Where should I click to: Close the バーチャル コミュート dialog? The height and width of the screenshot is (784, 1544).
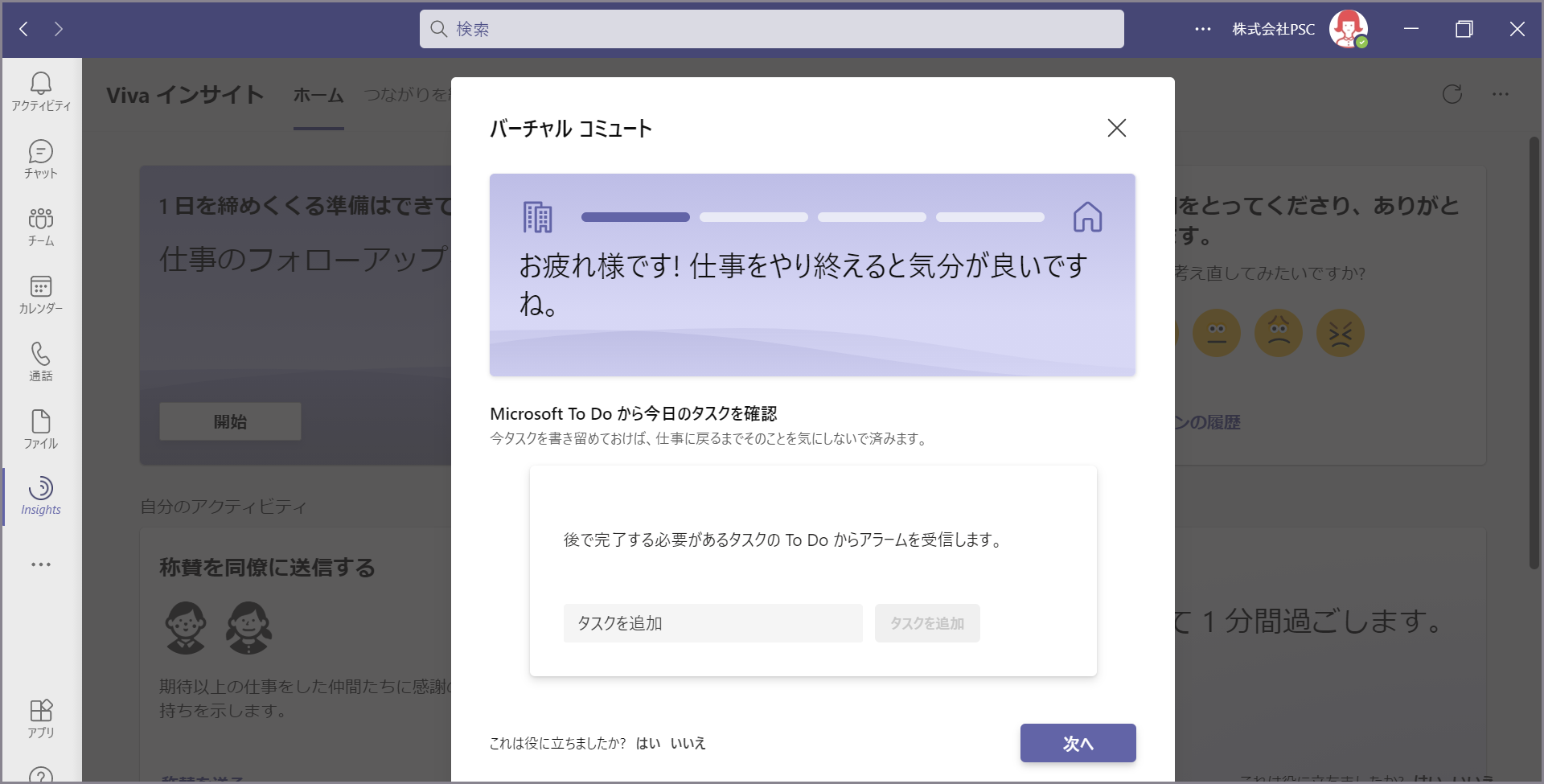[x=1116, y=128]
